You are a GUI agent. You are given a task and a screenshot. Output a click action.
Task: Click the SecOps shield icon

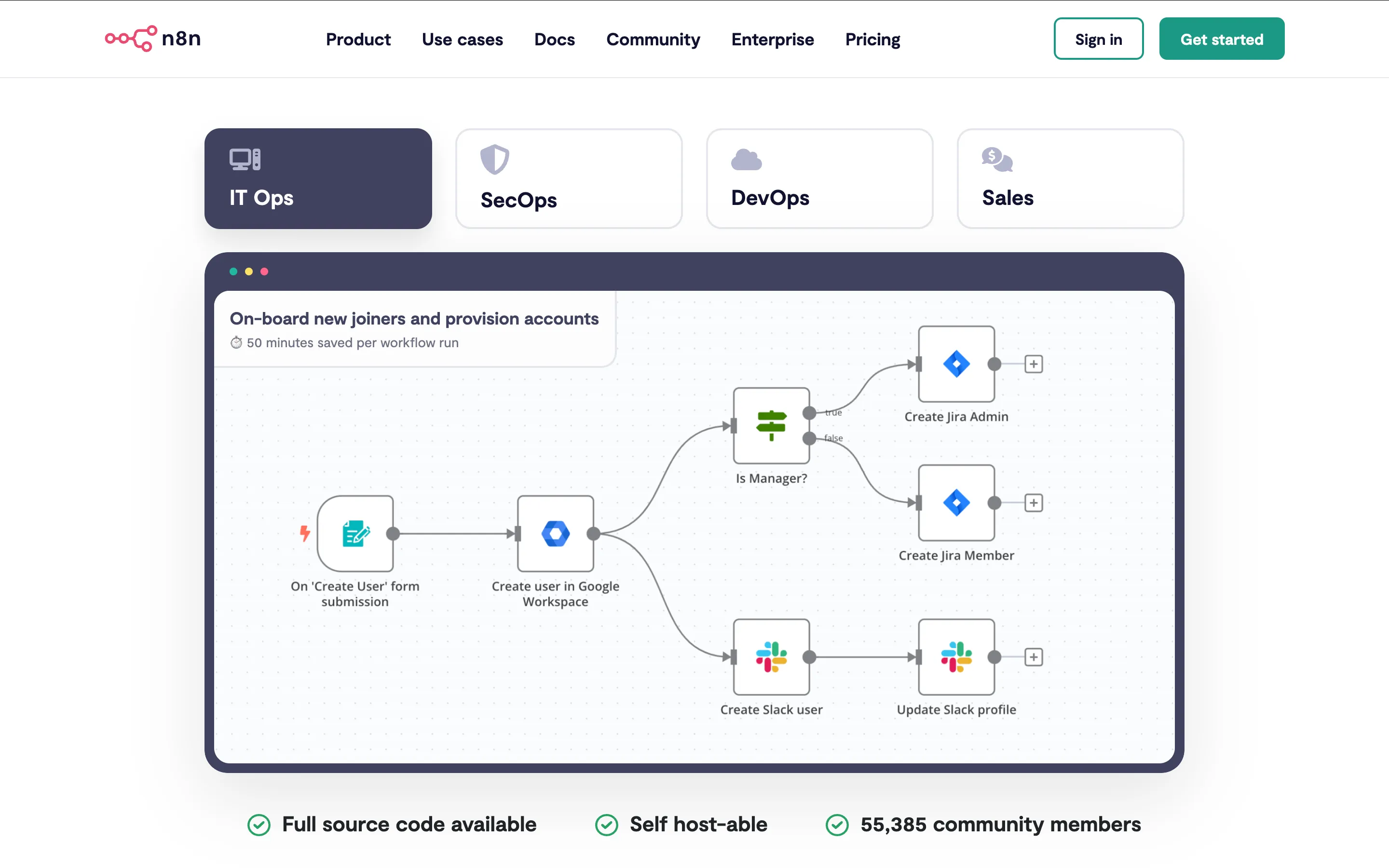click(x=495, y=160)
